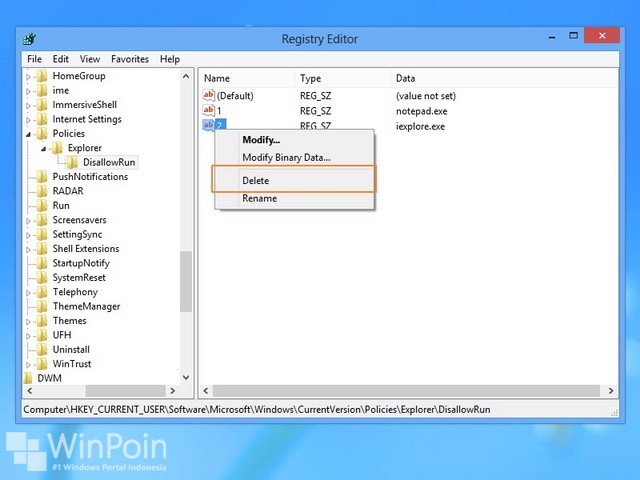640x480 pixels.
Task: Click the UFH folder icon
Action: pyautogui.click(x=42, y=336)
